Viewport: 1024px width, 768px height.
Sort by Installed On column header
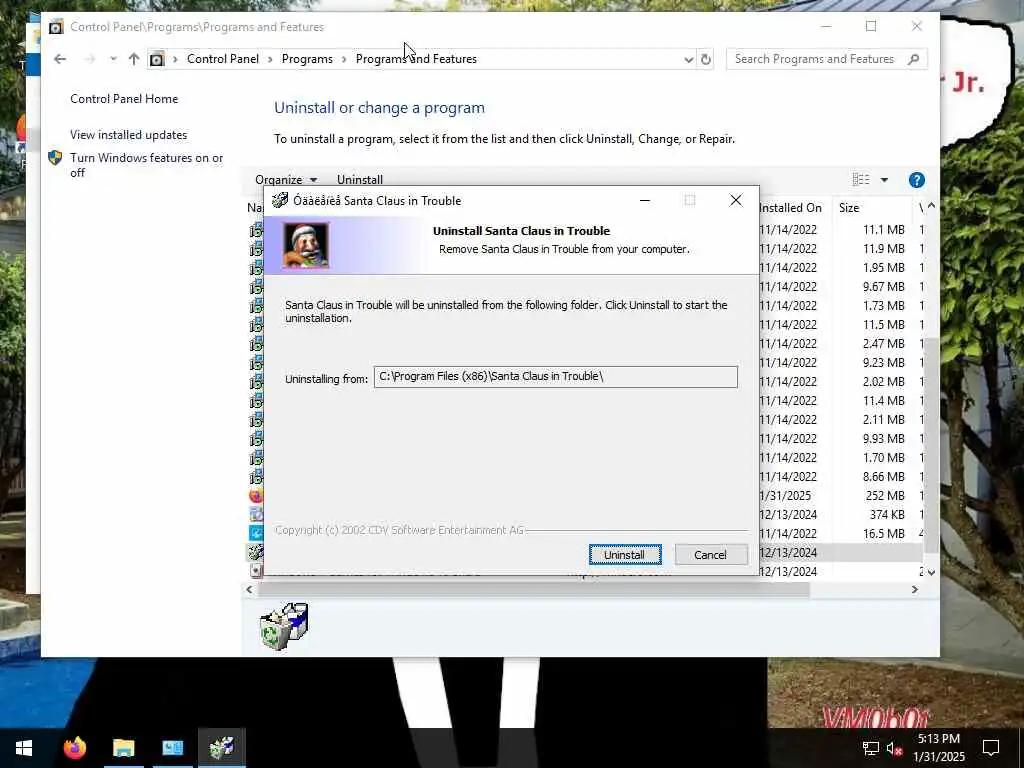click(790, 208)
